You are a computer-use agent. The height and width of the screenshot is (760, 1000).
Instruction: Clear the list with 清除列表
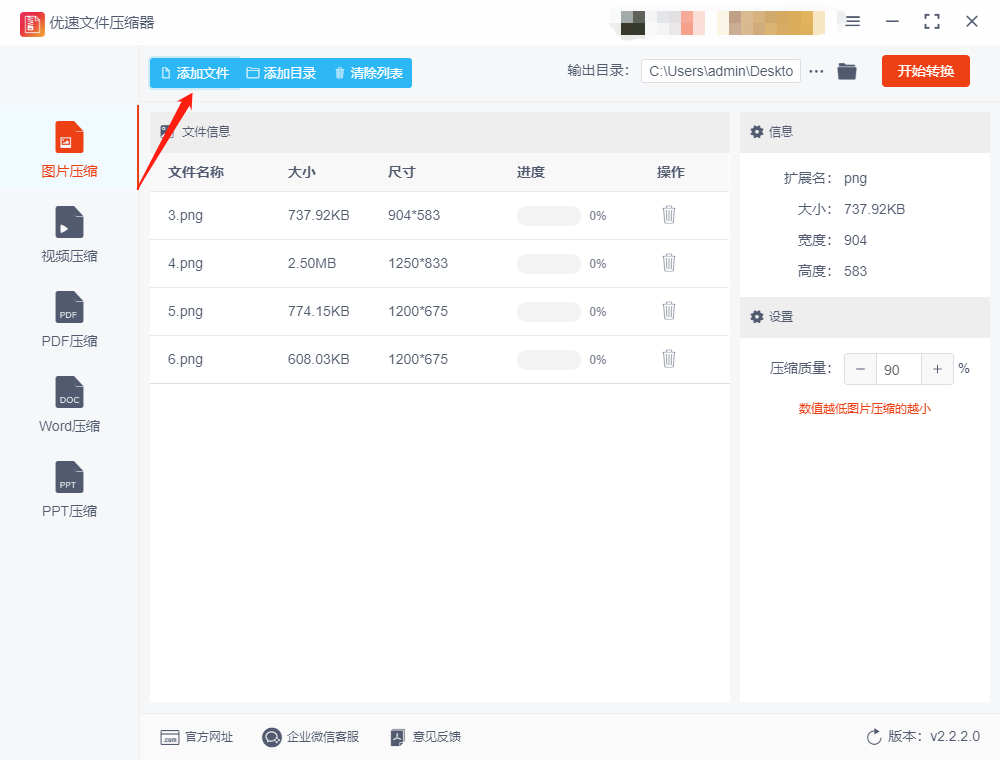368,71
